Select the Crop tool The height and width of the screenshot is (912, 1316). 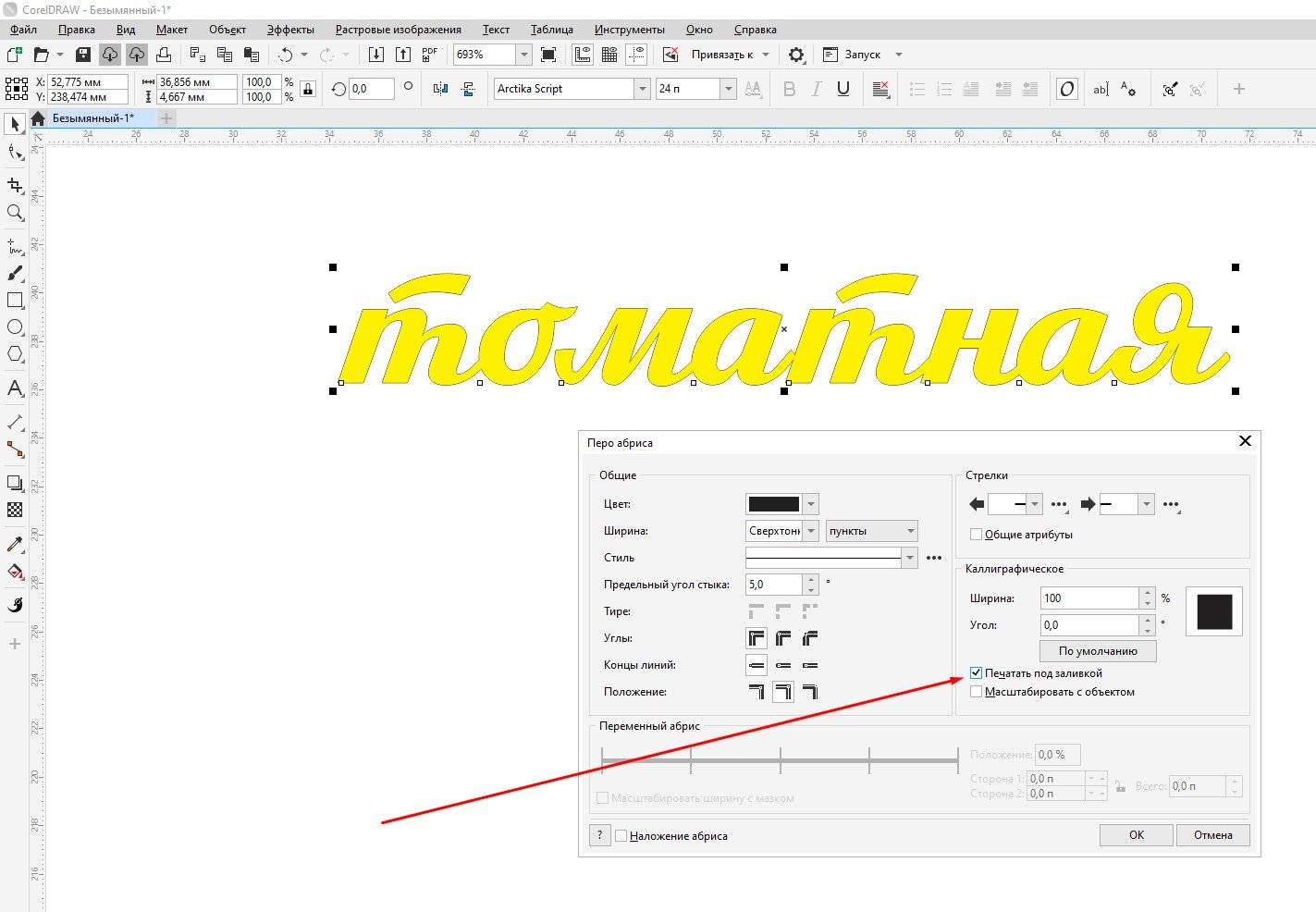(x=15, y=185)
